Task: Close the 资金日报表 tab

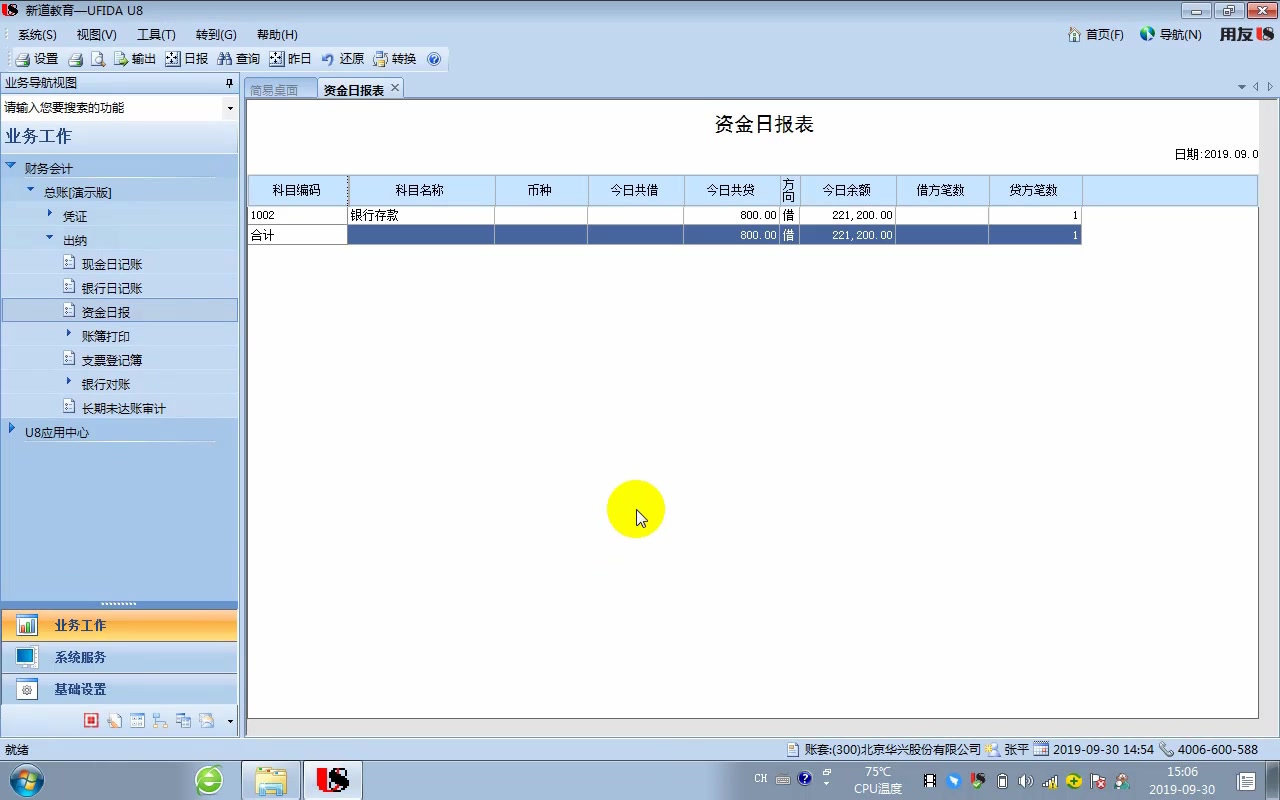Action: coord(395,88)
